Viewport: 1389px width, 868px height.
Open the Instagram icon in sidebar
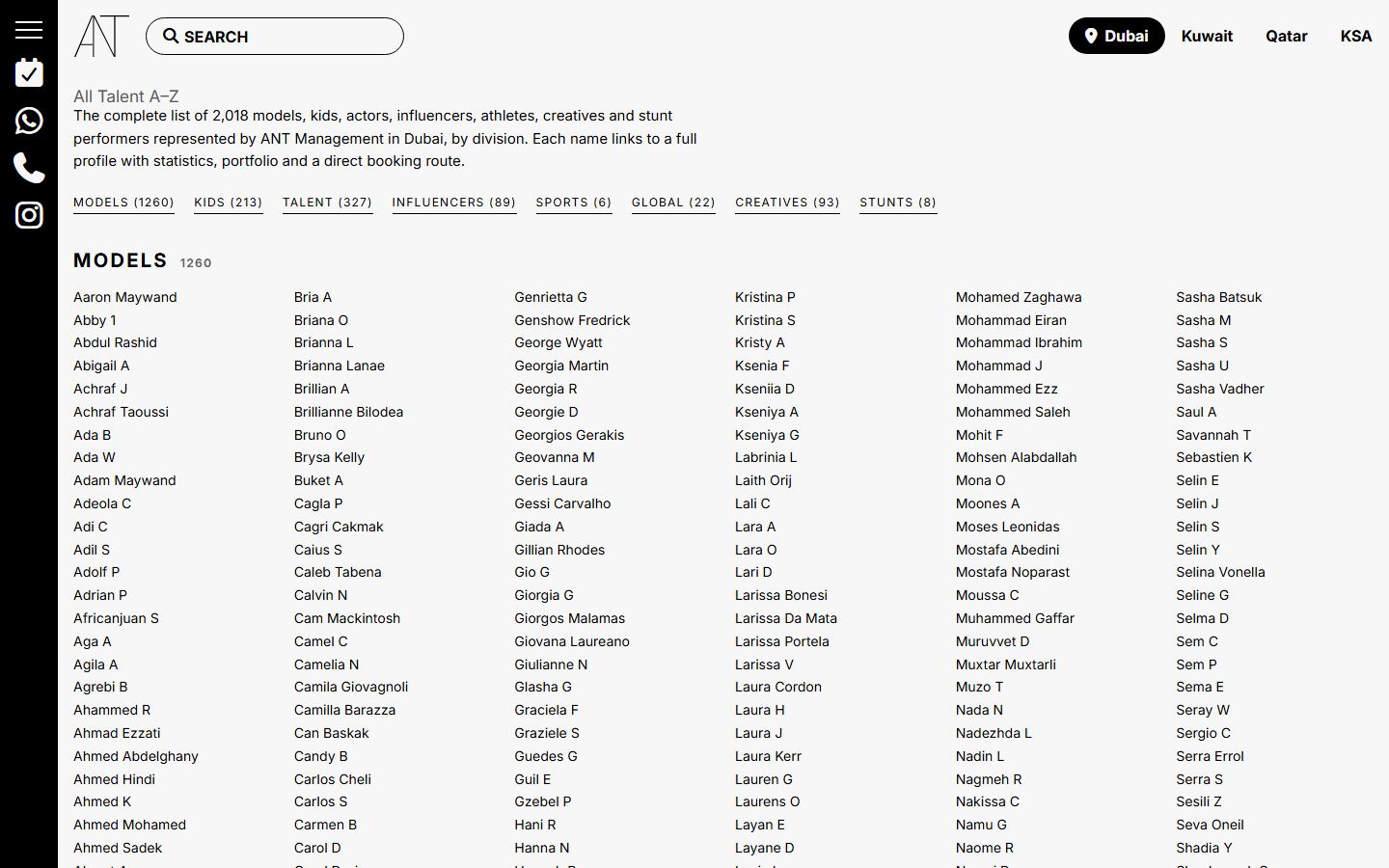[29, 215]
